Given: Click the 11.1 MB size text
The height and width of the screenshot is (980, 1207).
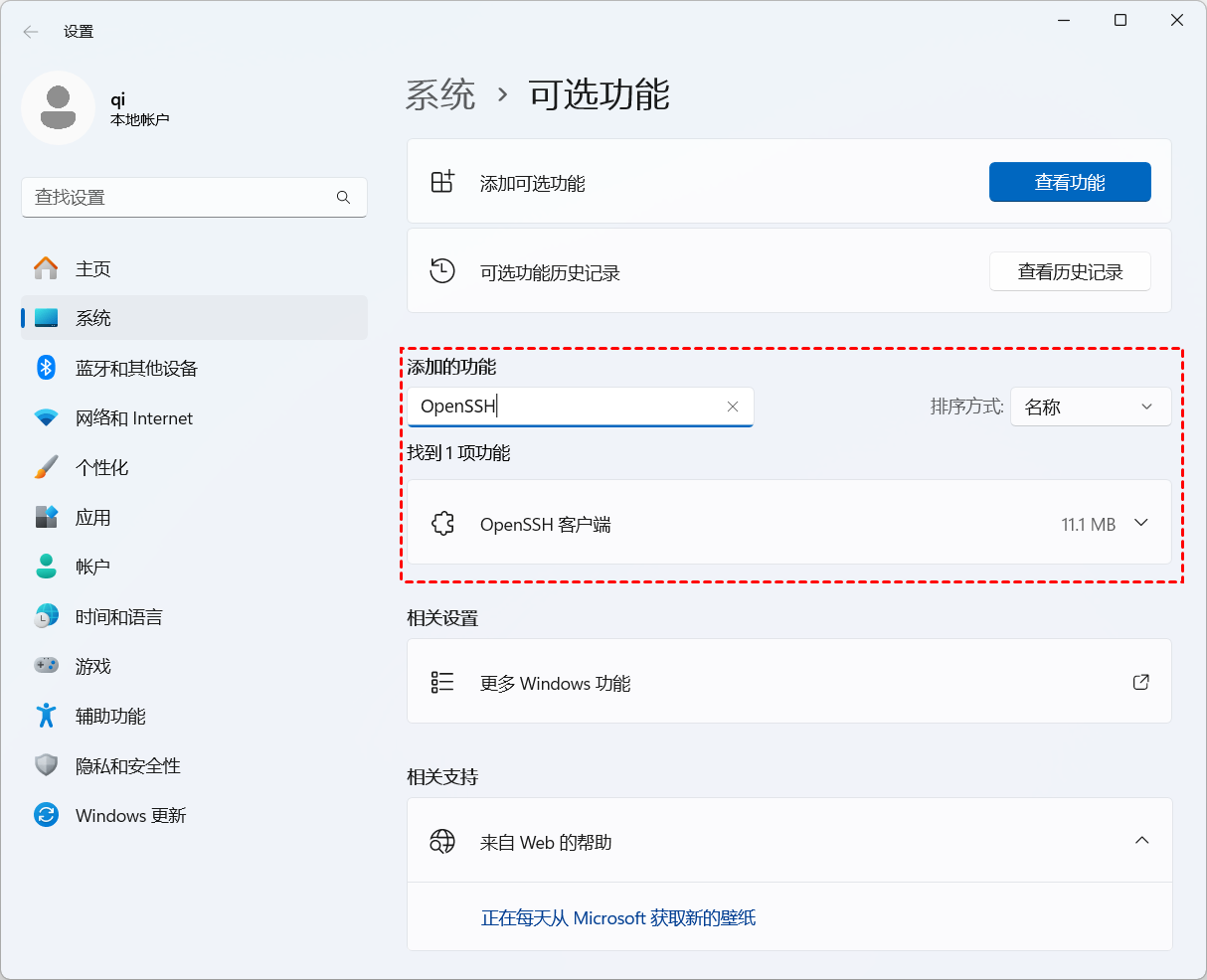Looking at the screenshot, I should point(1089,524).
